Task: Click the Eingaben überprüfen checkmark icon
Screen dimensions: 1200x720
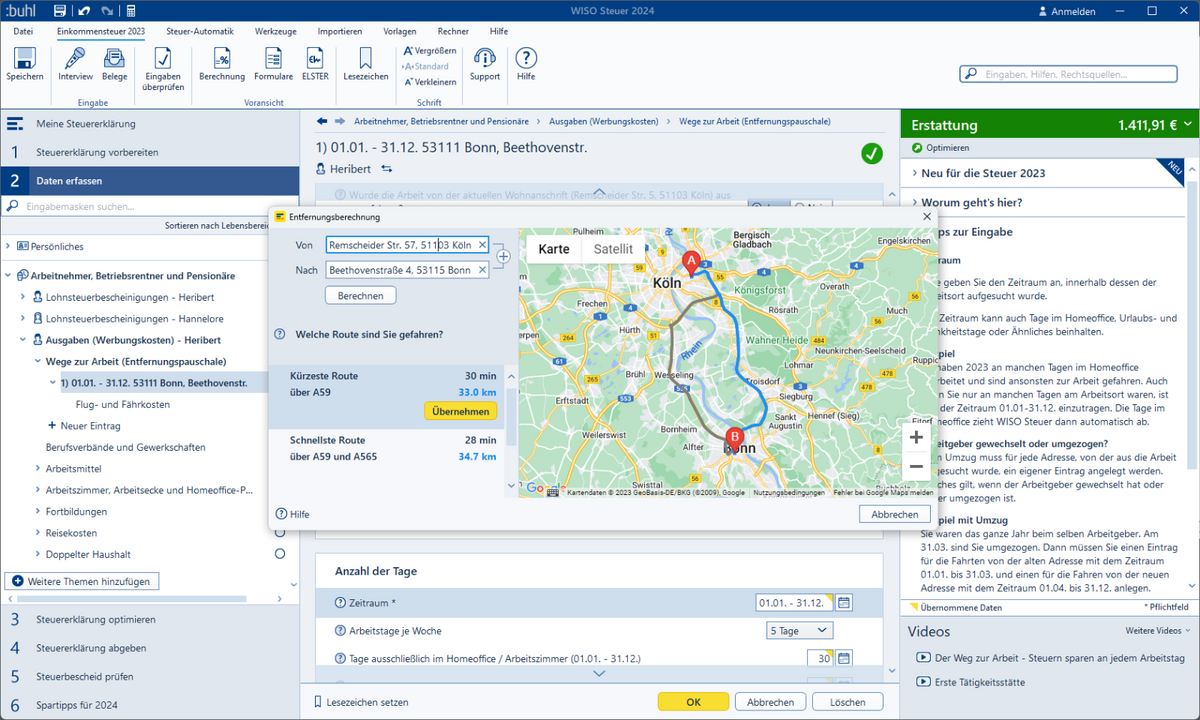Action: tap(164, 58)
